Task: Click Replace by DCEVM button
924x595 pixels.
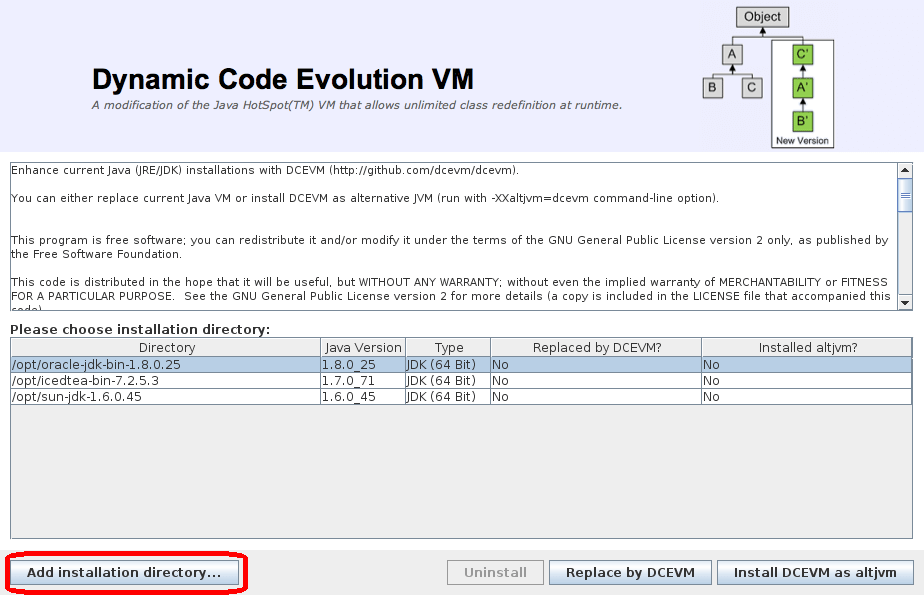Action: coord(630,572)
